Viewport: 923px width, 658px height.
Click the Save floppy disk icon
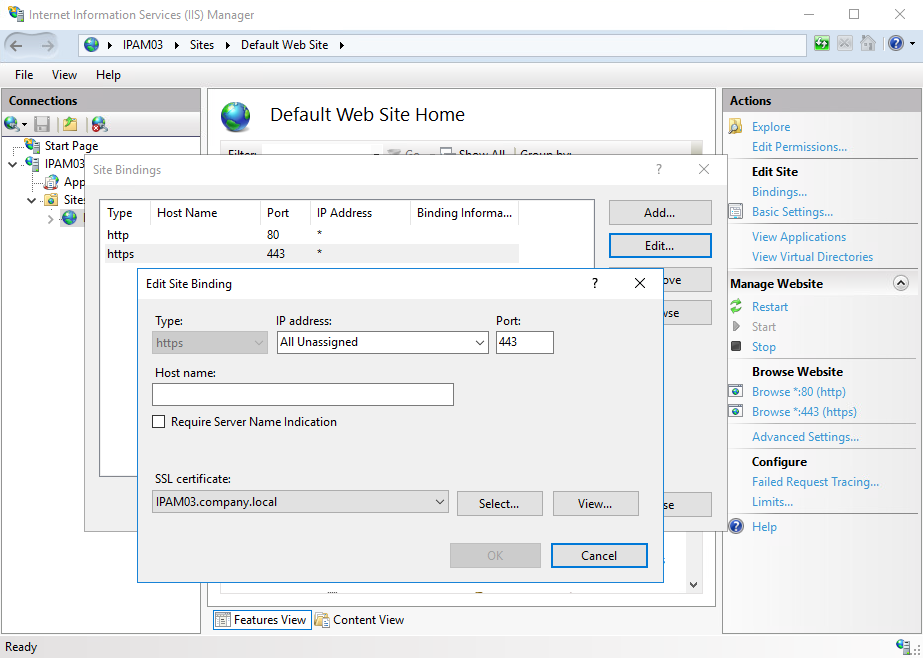(x=42, y=124)
